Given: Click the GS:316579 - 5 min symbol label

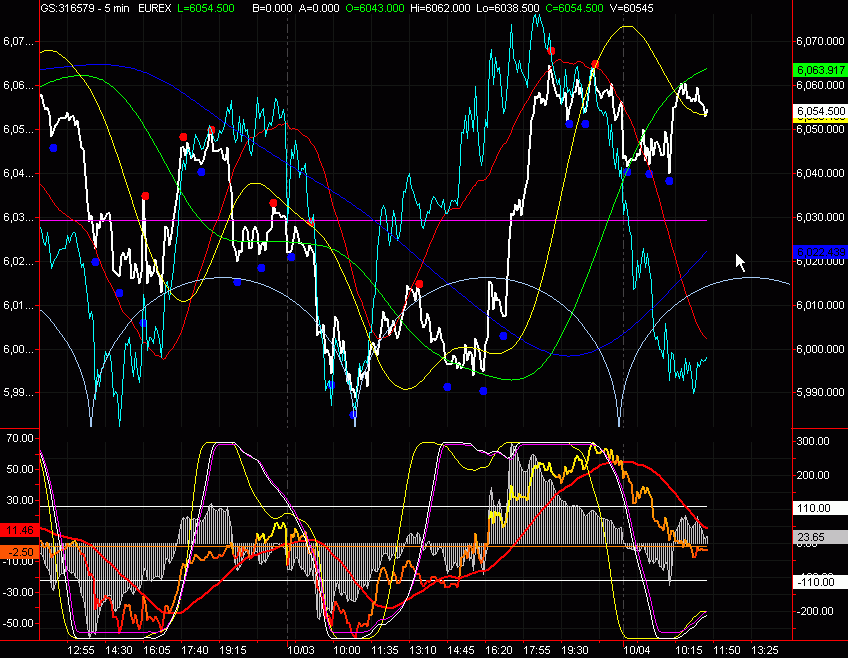Looking at the screenshot, I should click(85, 8).
